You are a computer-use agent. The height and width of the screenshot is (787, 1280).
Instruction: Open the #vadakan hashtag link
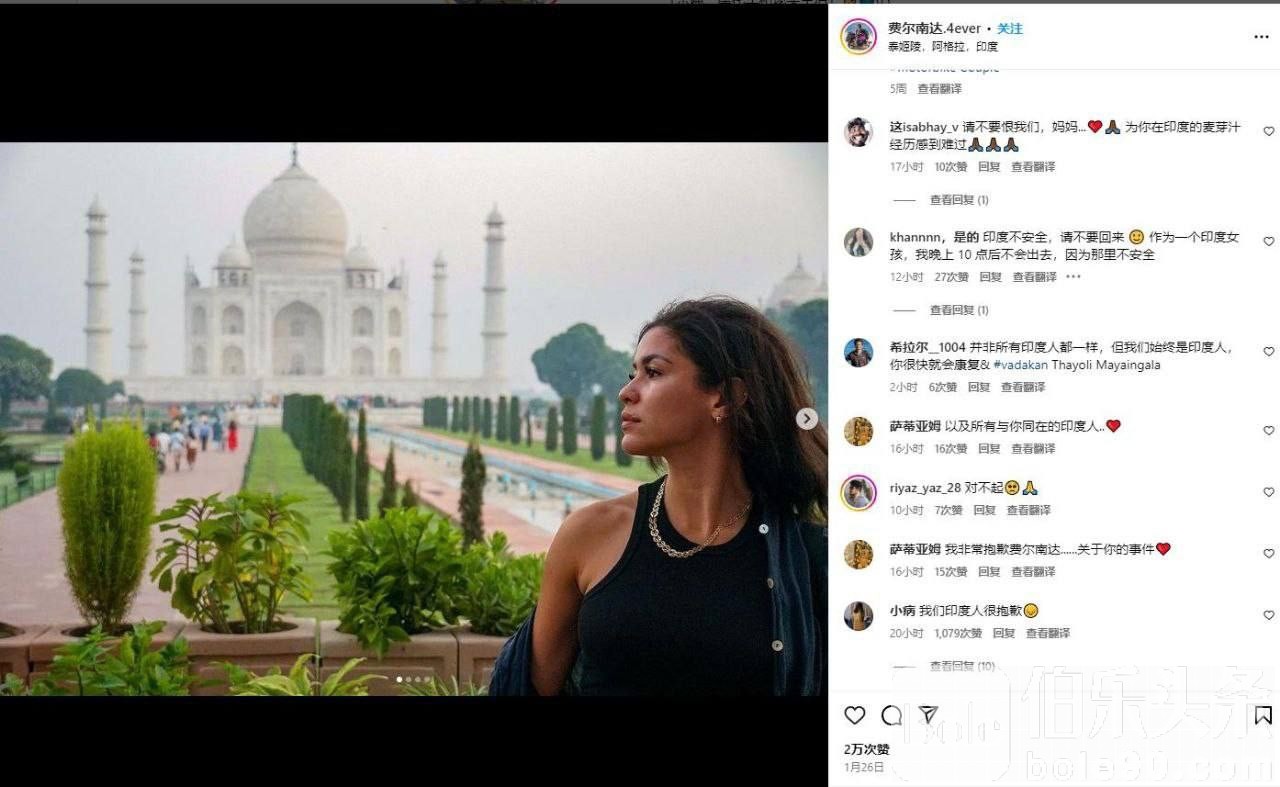(1022, 366)
